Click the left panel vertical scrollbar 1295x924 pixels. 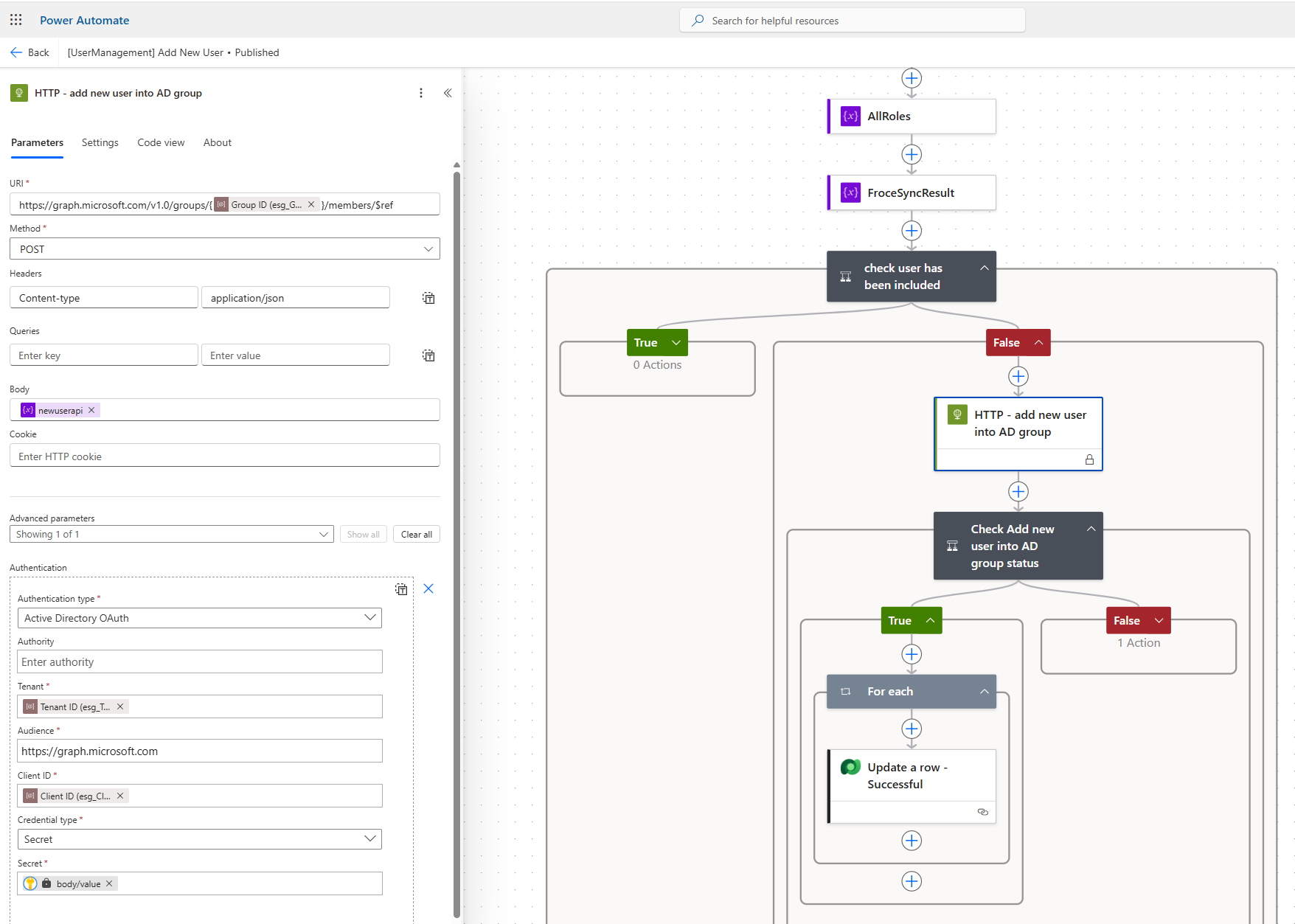pos(456,544)
